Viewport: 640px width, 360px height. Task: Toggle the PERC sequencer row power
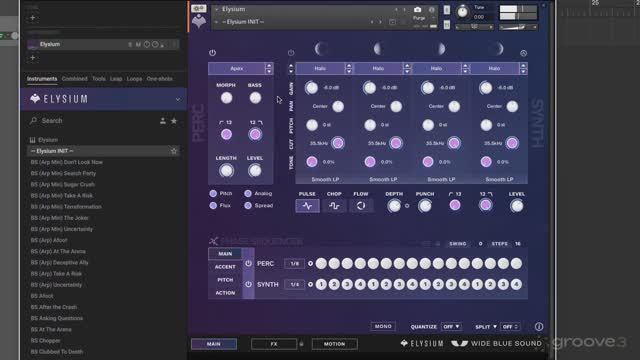pos(248,264)
